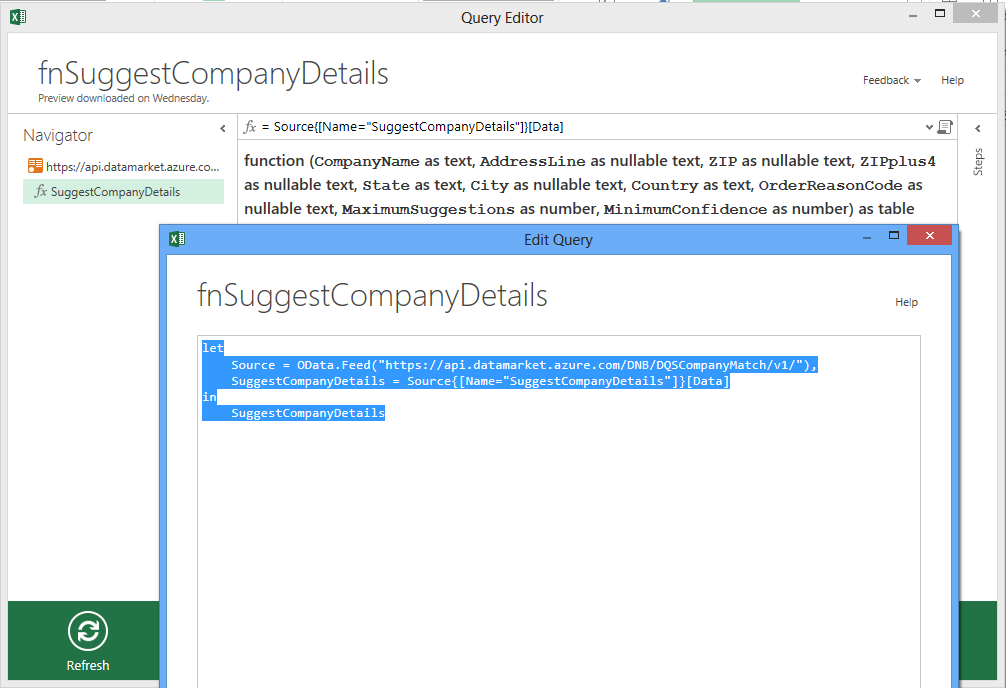Close the Edit Query dialog
Screen dimensions: 1006x688
tap(930, 236)
